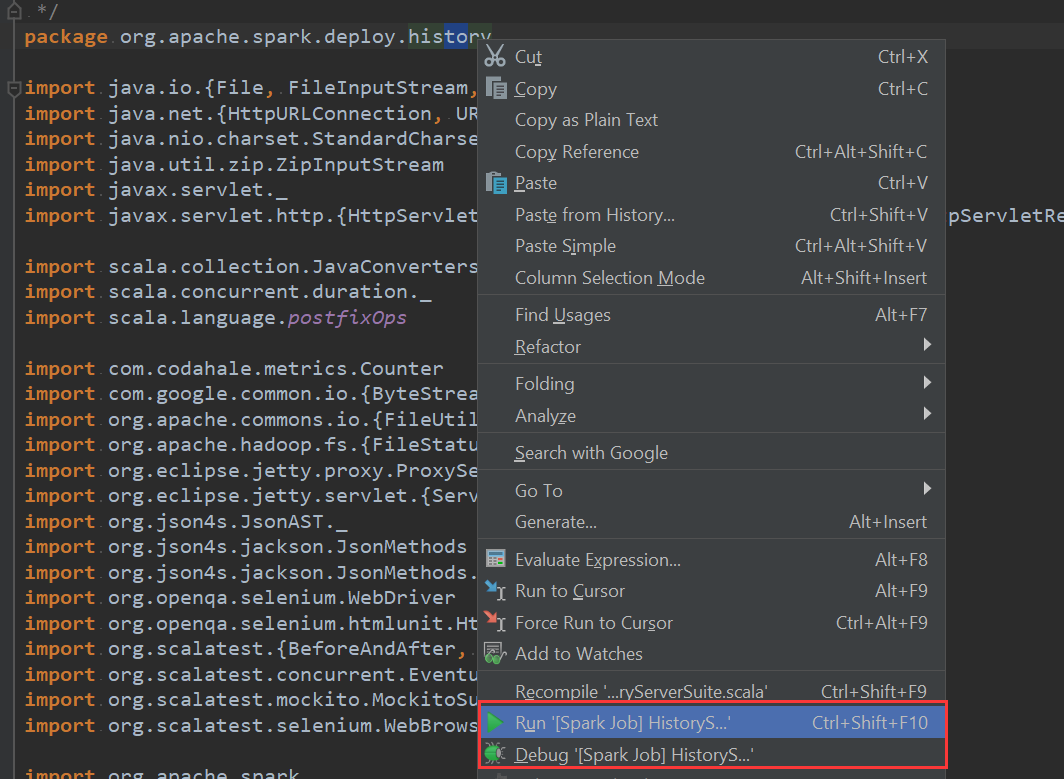Open the Folding submenu arrow
The image size is (1064, 779).
[x=926, y=383]
